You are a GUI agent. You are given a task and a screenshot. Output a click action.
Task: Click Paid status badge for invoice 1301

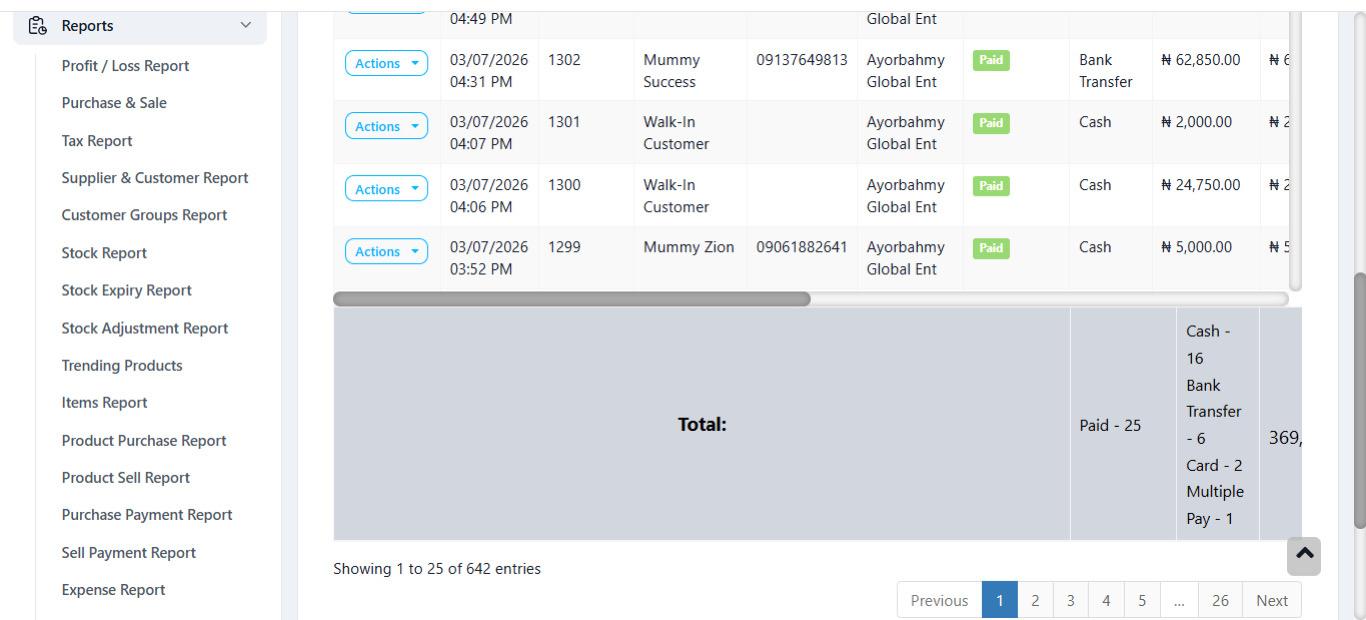pos(991,123)
